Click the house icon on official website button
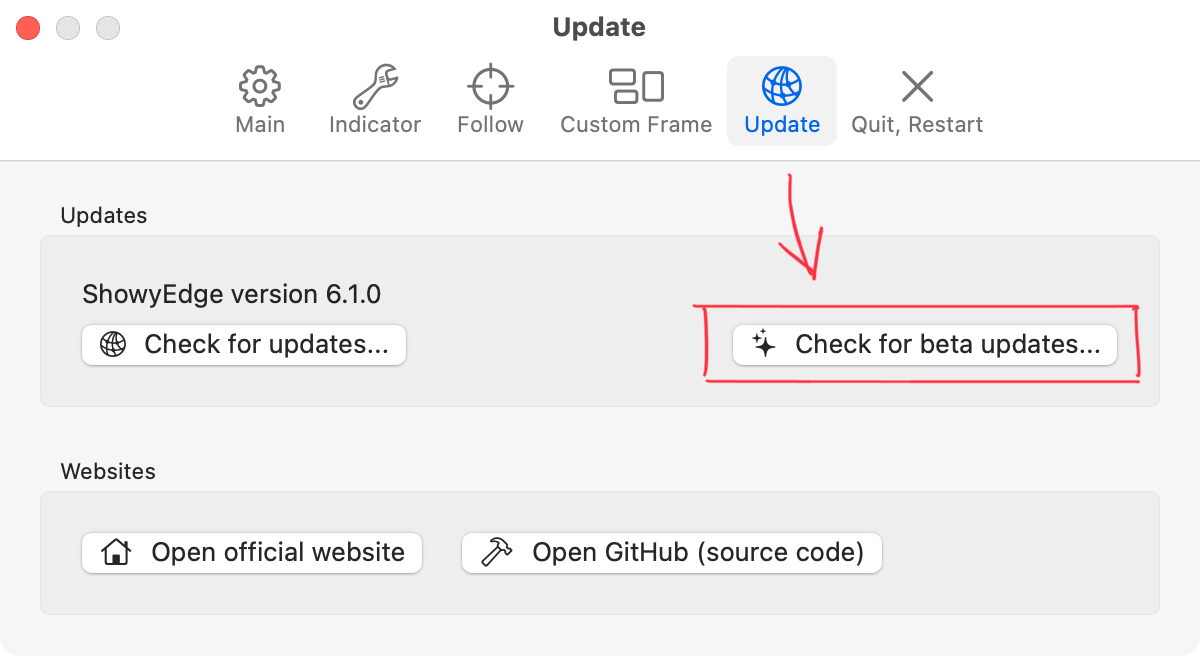The image size is (1200, 656). click(115, 552)
